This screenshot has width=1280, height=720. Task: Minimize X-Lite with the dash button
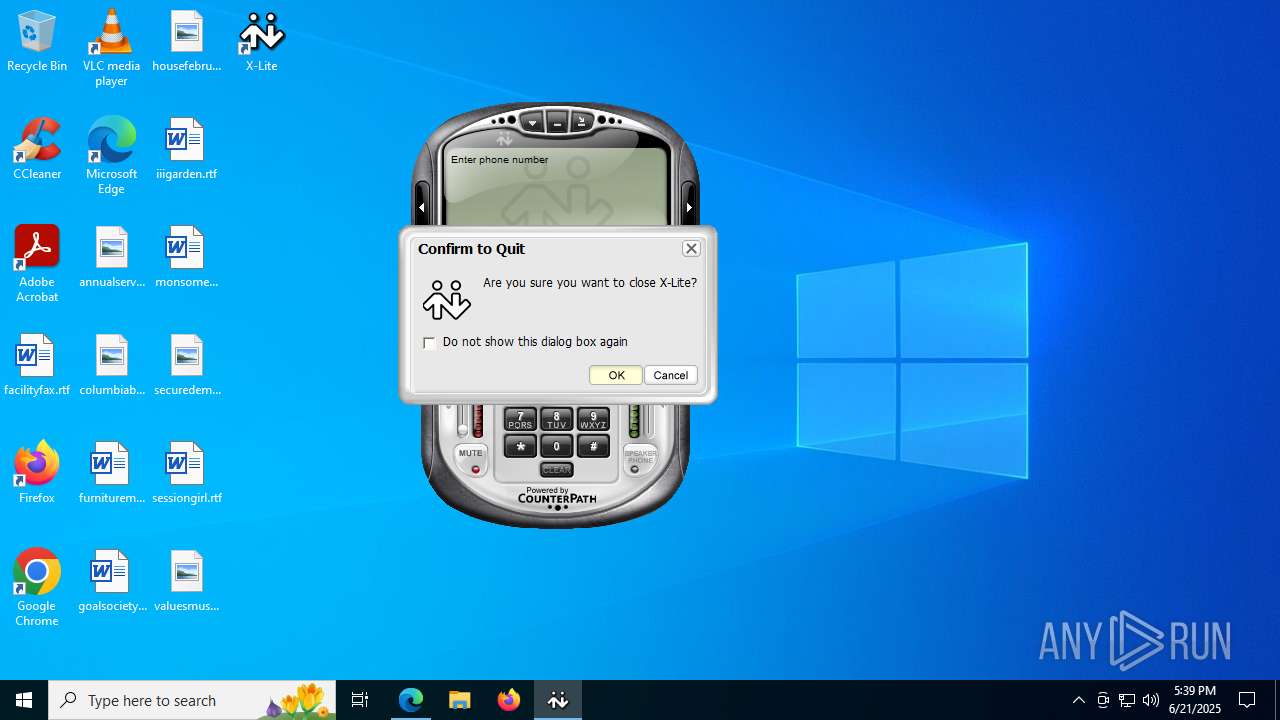click(557, 123)
